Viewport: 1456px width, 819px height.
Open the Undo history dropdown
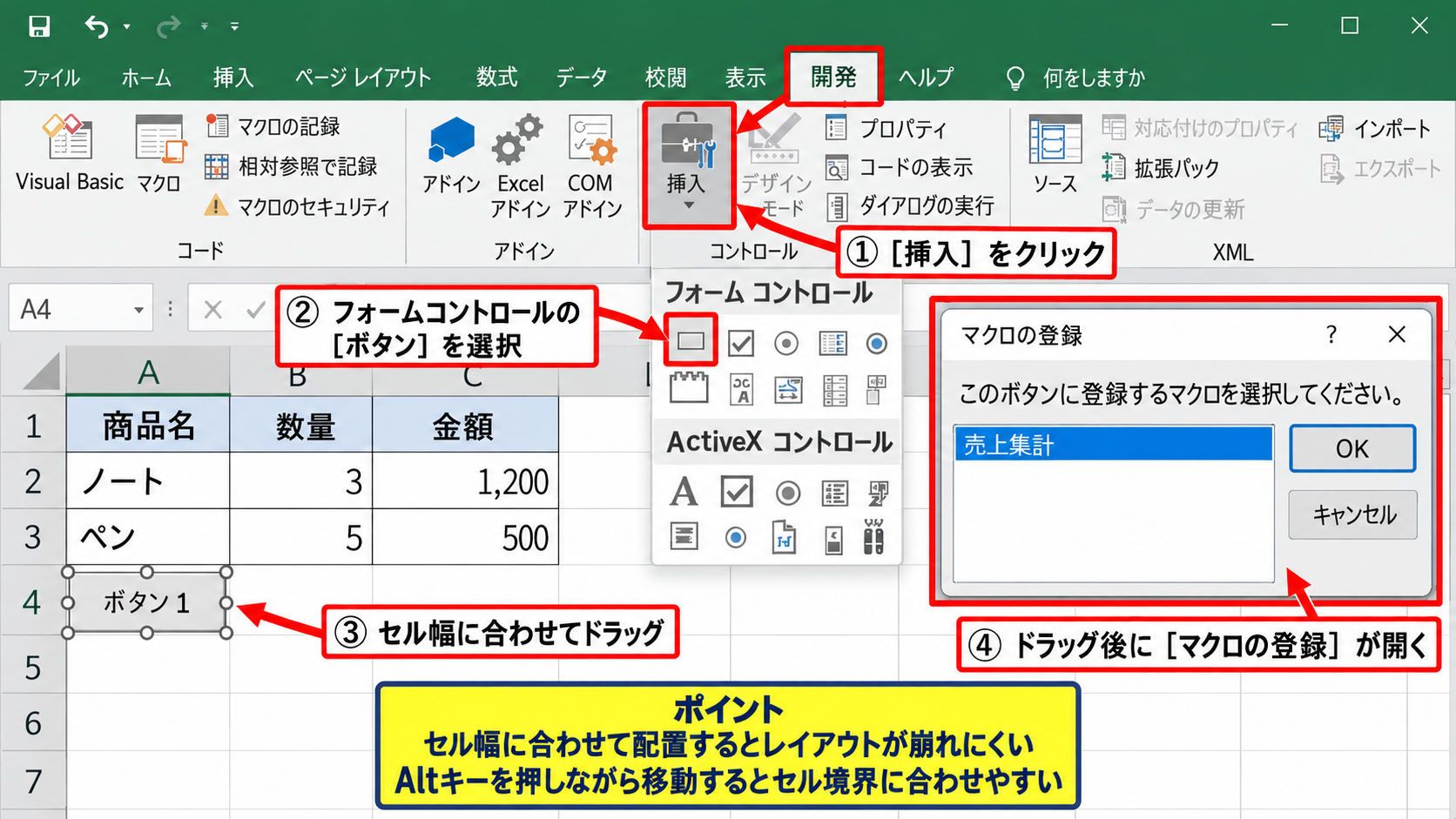coord(127,27)
